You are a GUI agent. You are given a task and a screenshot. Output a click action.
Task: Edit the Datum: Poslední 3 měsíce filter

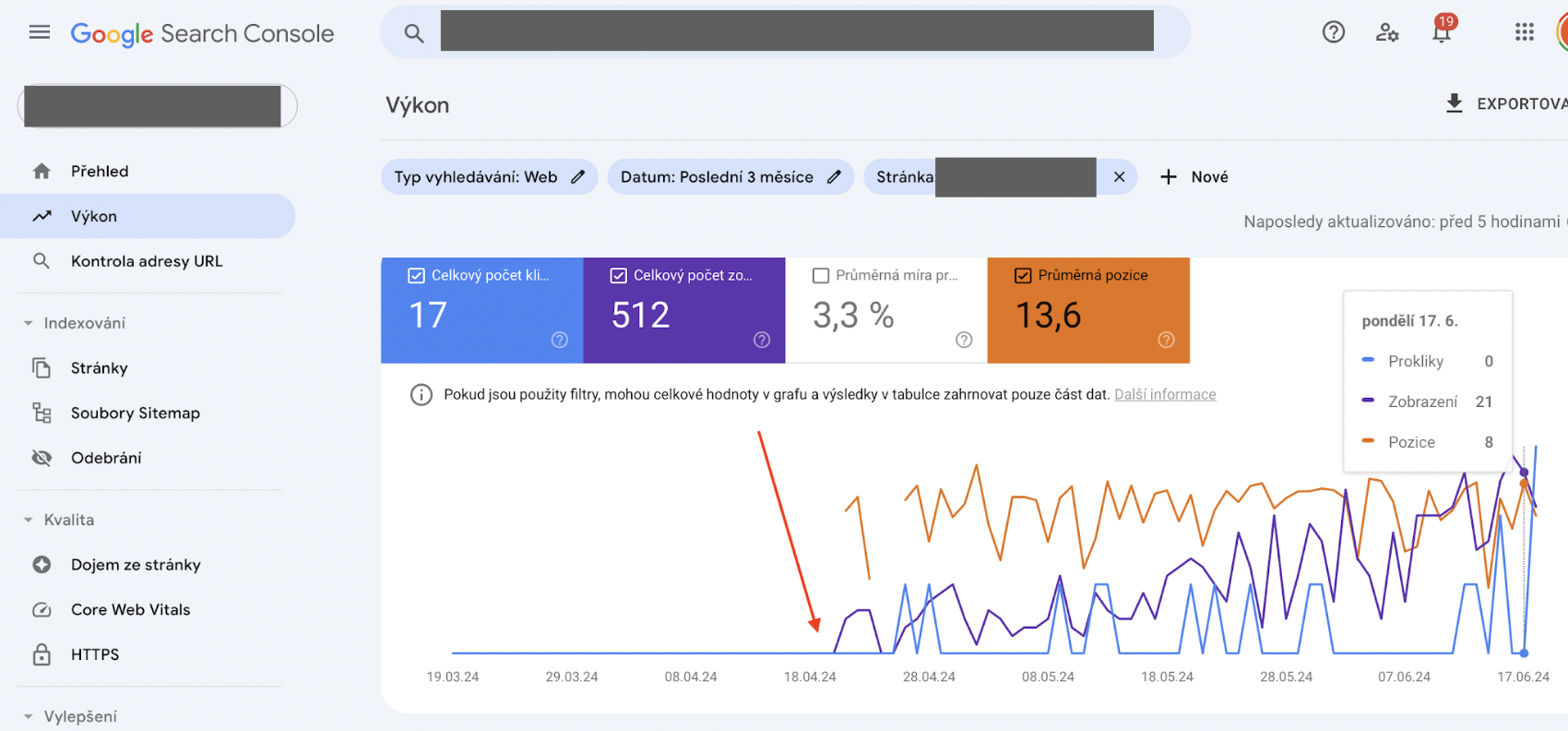coord(730,177)
